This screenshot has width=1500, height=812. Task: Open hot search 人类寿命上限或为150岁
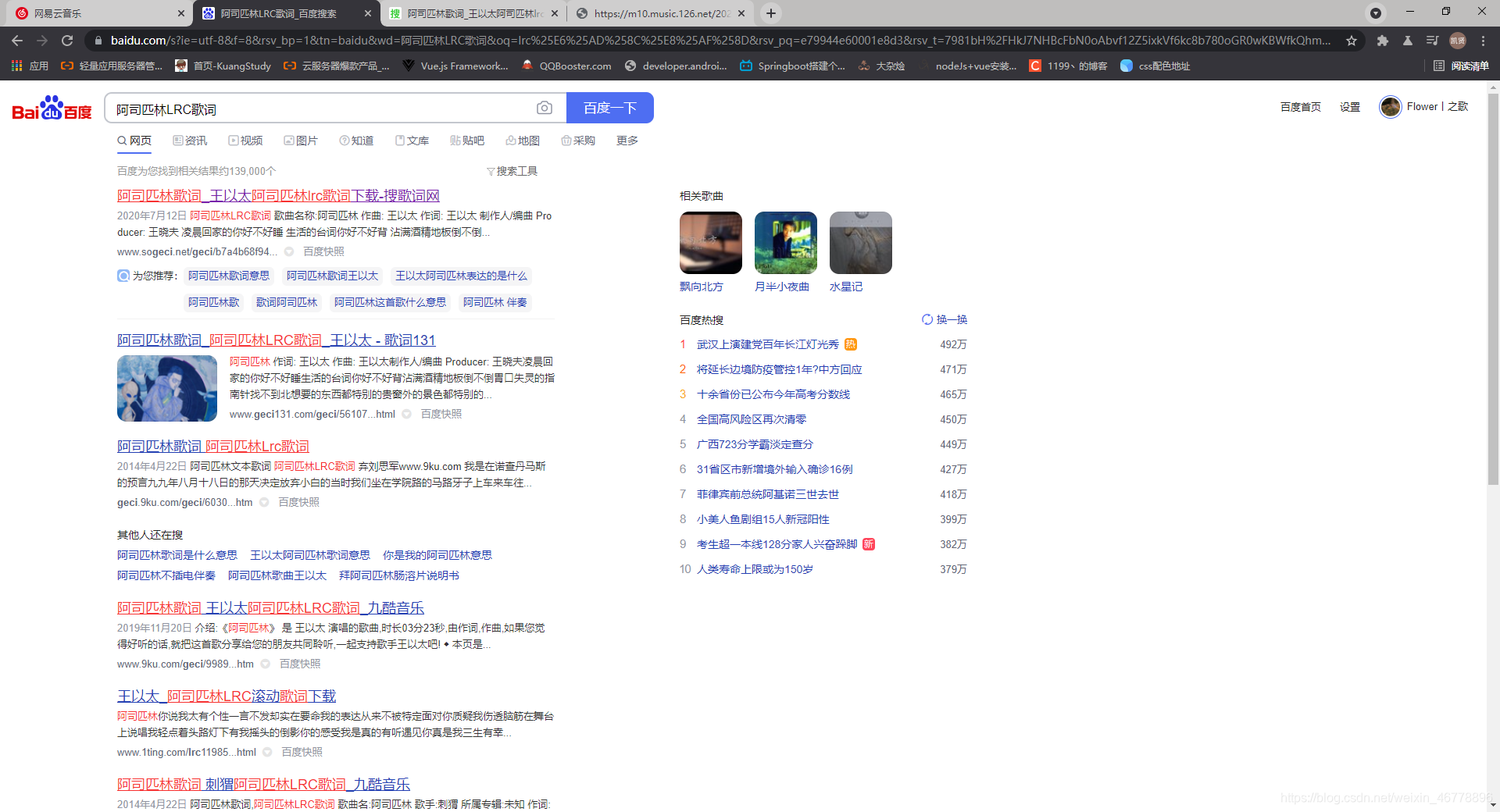coord(755,569)
